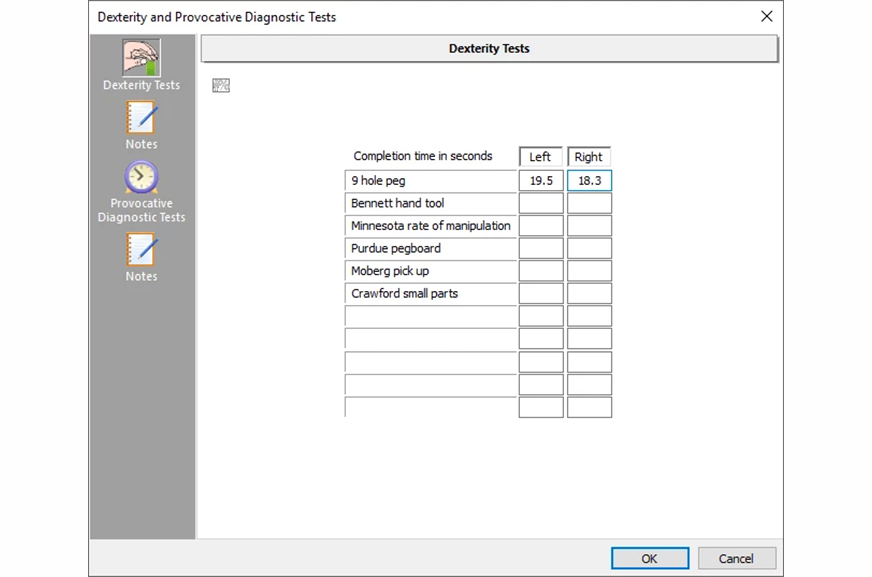Image resolution: width=872 pixels, height=577 pixels.
Task: Click the Dexterity Tests header bar
Action: tap(489, 48)
